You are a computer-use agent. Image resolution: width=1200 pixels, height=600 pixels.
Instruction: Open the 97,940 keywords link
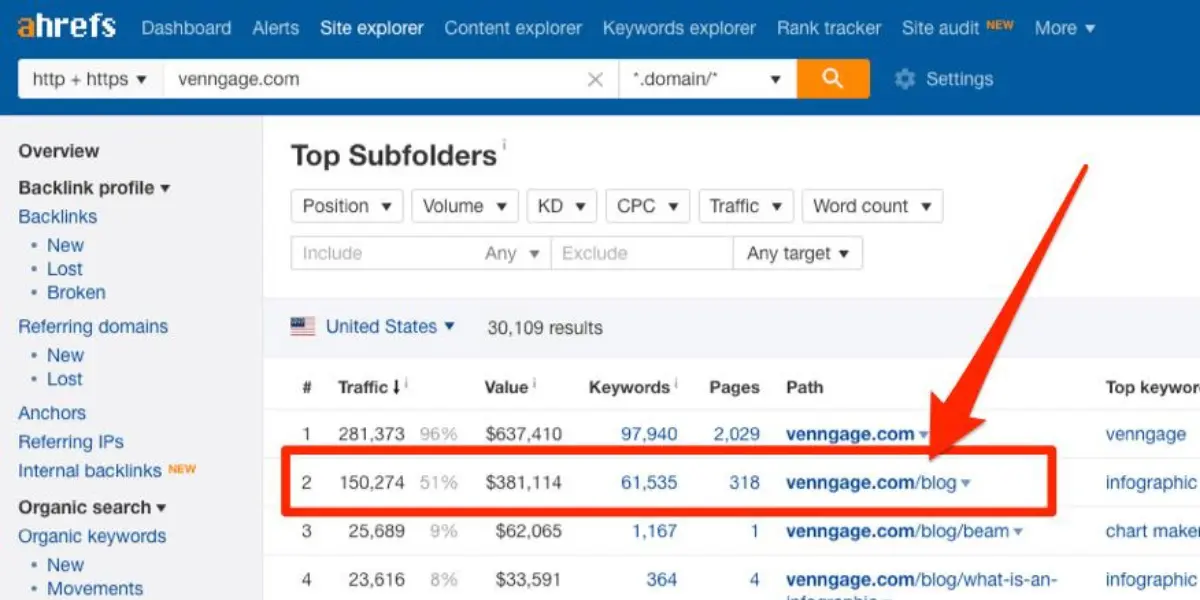648,434
